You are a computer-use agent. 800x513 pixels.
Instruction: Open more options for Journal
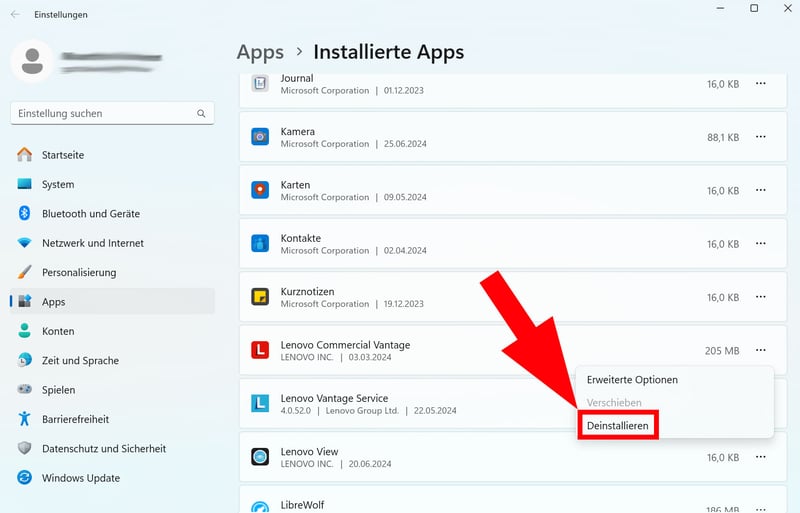tap(761, 84)
